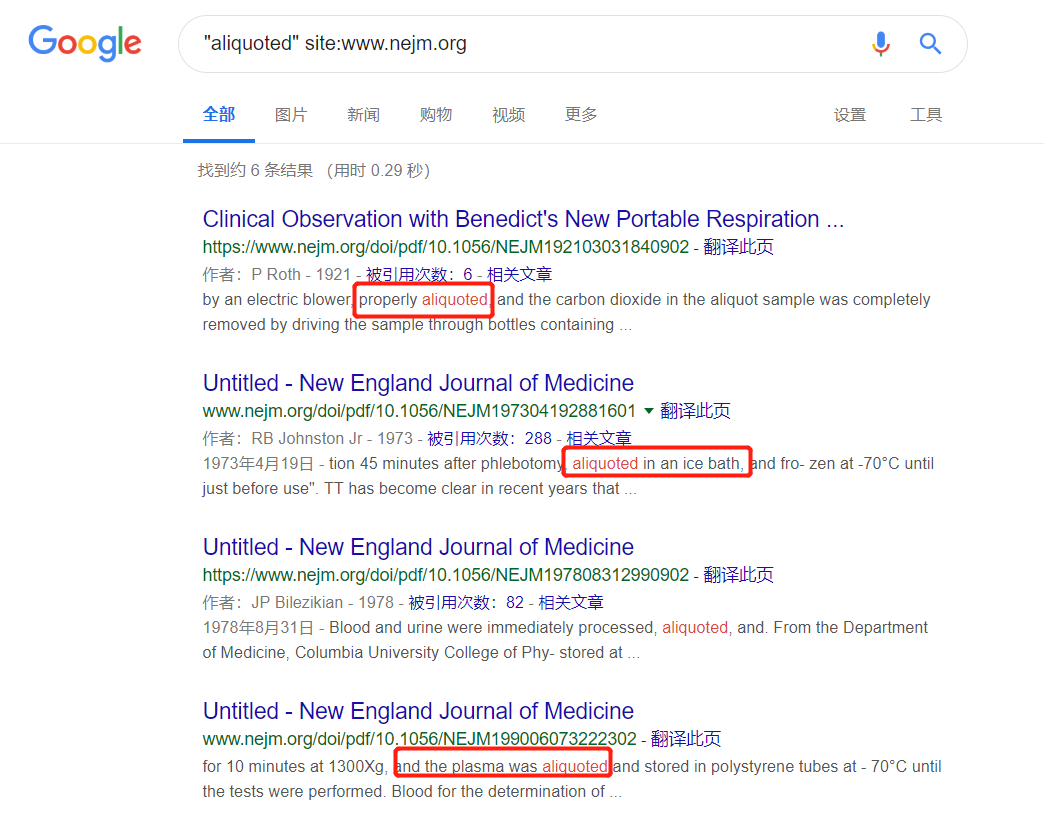
Task: Click the snippet "aliquoted in an ice bath"
Action: (x=658, y=463)
